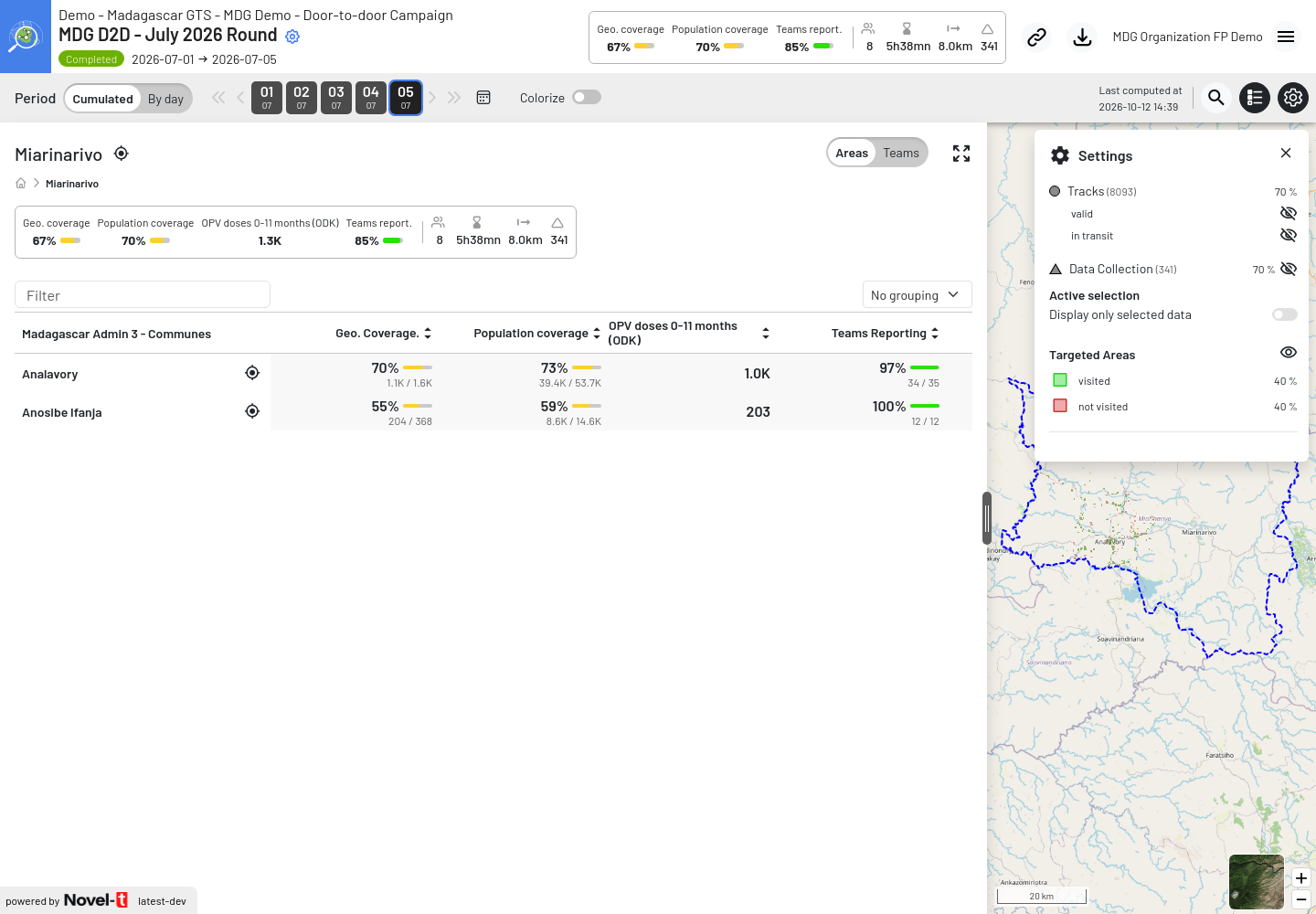The image size is (1316, 914).
Task: Click the satellite basemap thumbnail
Action: [1257, 882]
